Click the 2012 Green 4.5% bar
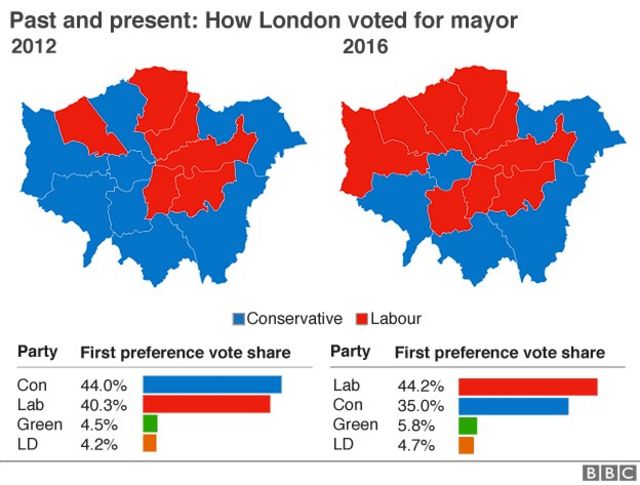The width and height of the screenshot is (640, 485). (x=150, y=424)
